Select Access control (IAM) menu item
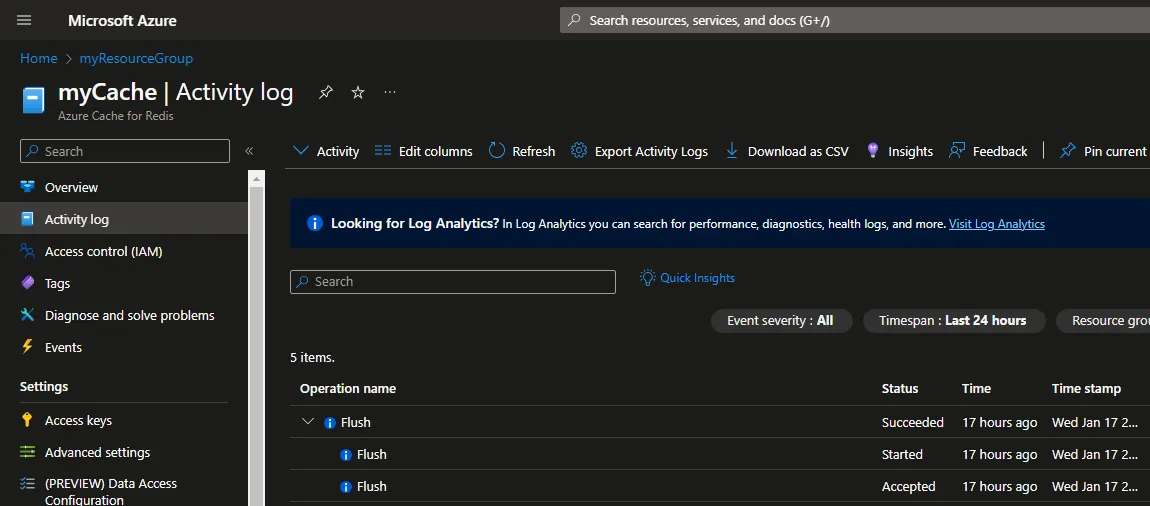Image resolution: width=1150 pixels, height=506 pixels. pos(103,251)
